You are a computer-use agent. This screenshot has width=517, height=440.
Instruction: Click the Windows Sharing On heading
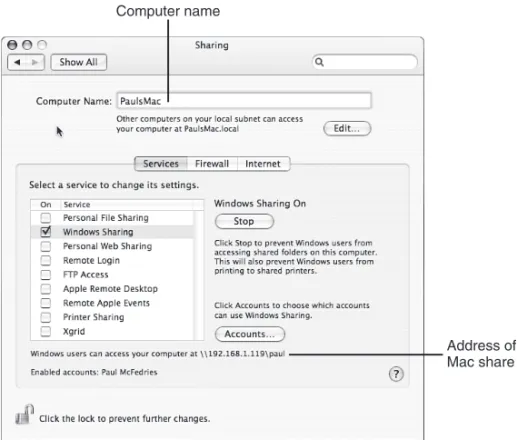tap(260, 203)
